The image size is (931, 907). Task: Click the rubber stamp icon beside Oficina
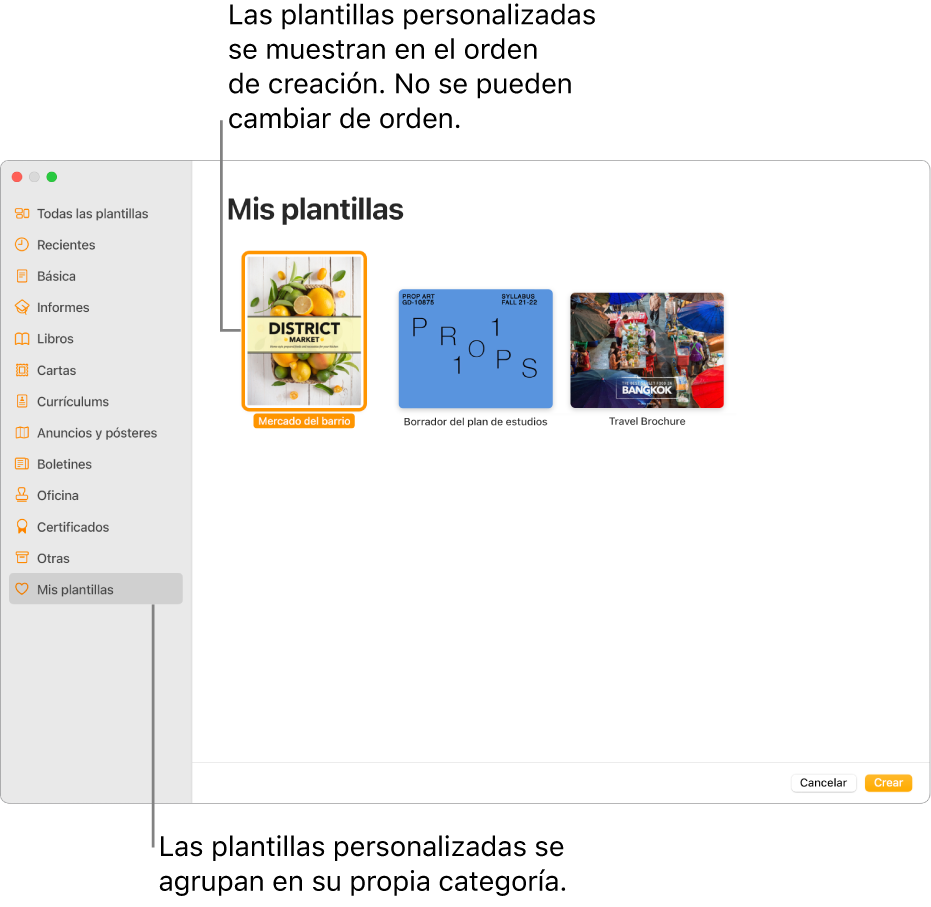22,495
